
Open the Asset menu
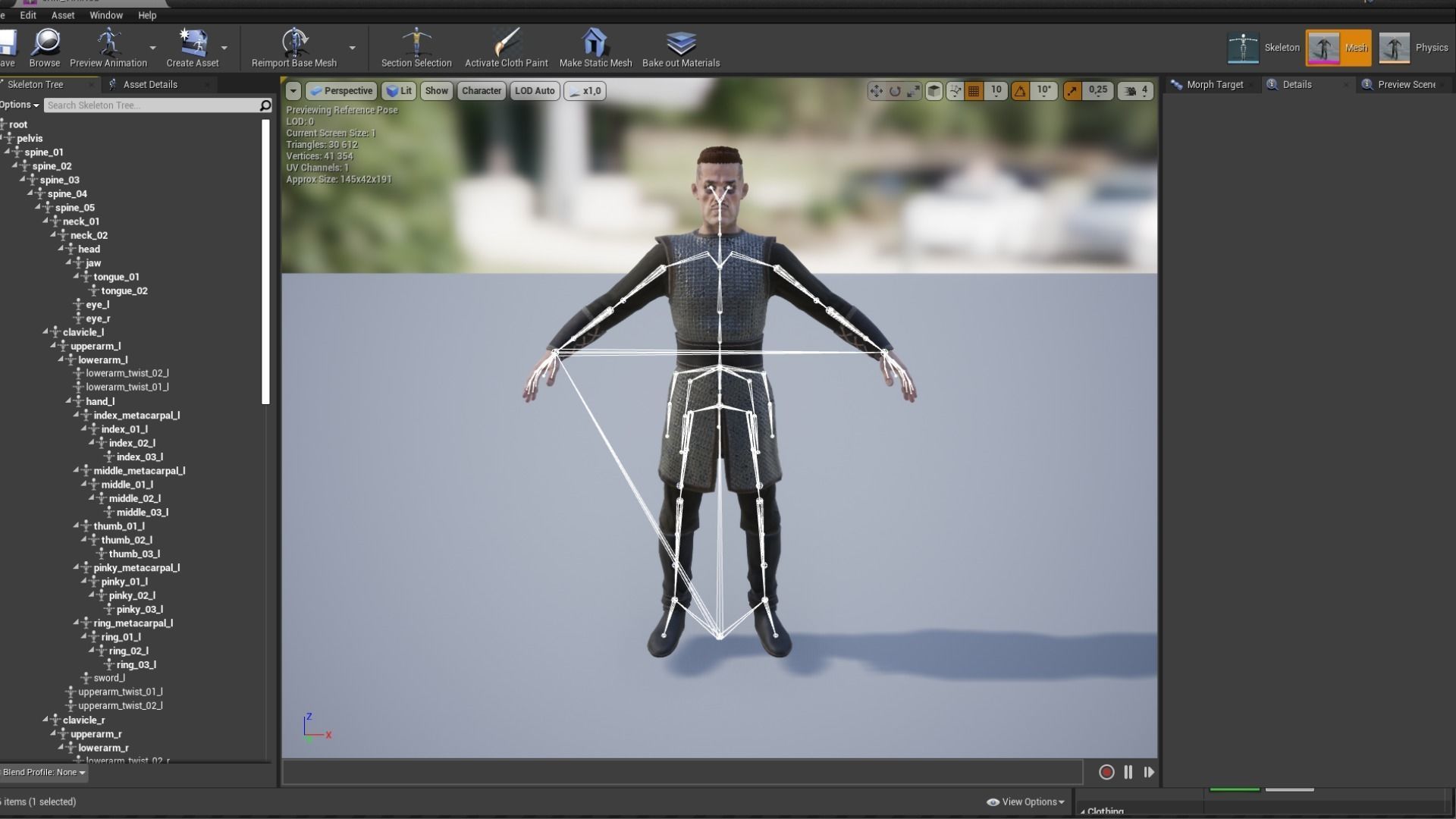62,15
